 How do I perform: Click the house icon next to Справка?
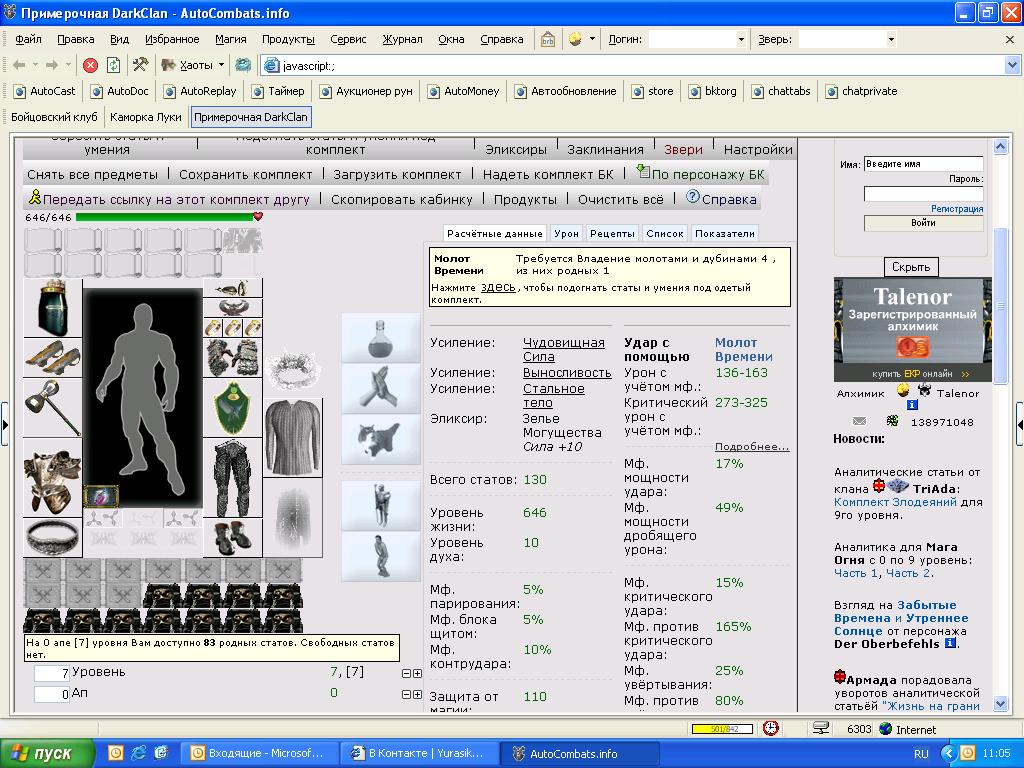(548, 39)
